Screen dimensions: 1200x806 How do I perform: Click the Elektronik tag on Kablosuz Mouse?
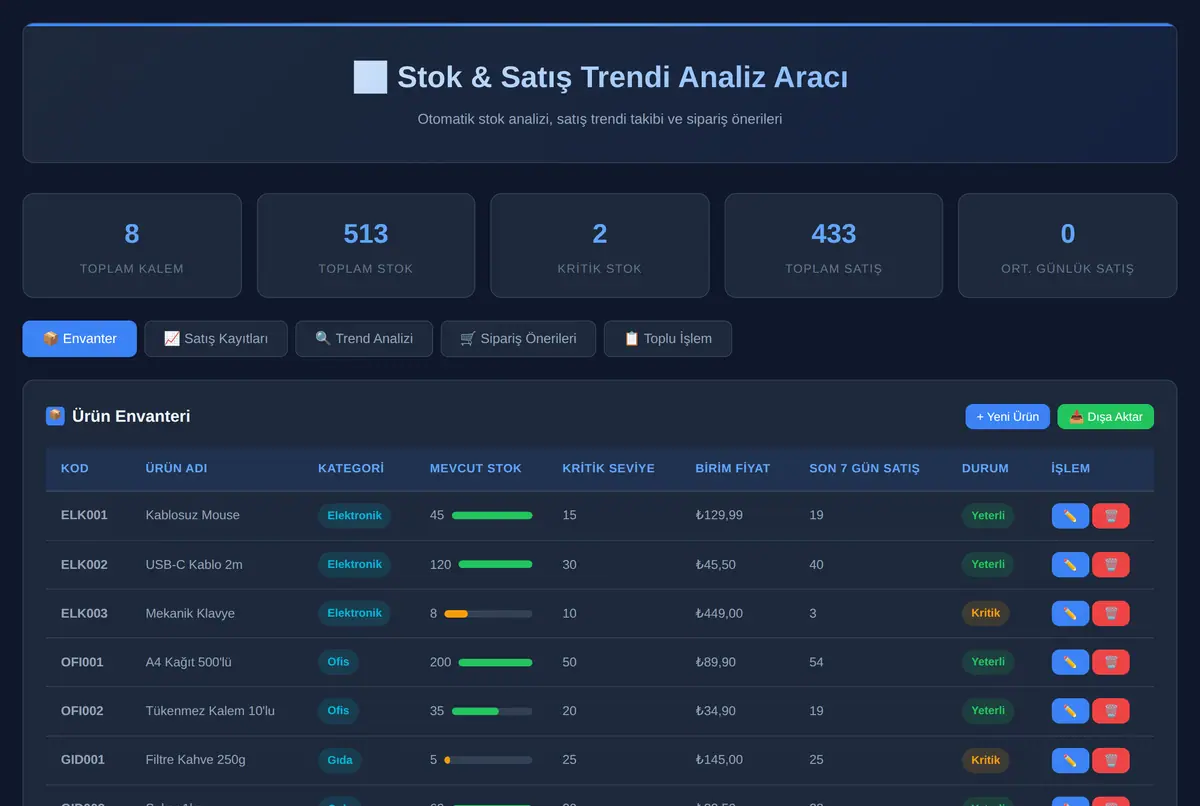[x=354, y=516]
